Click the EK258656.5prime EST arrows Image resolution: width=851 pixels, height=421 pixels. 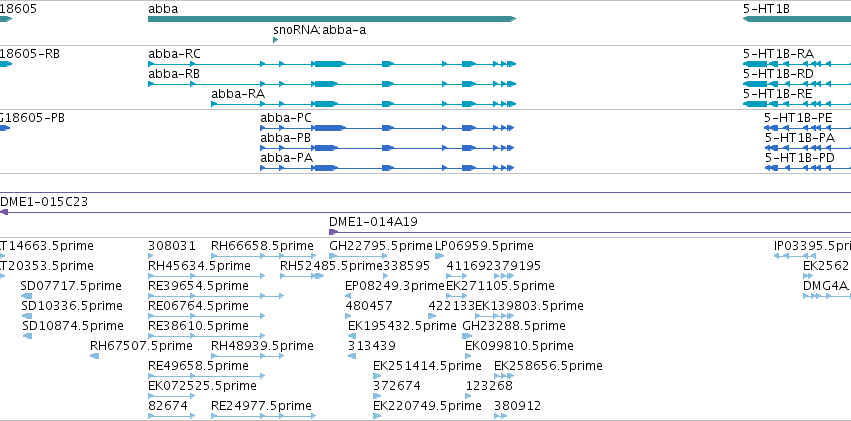[x=504, y=375]
